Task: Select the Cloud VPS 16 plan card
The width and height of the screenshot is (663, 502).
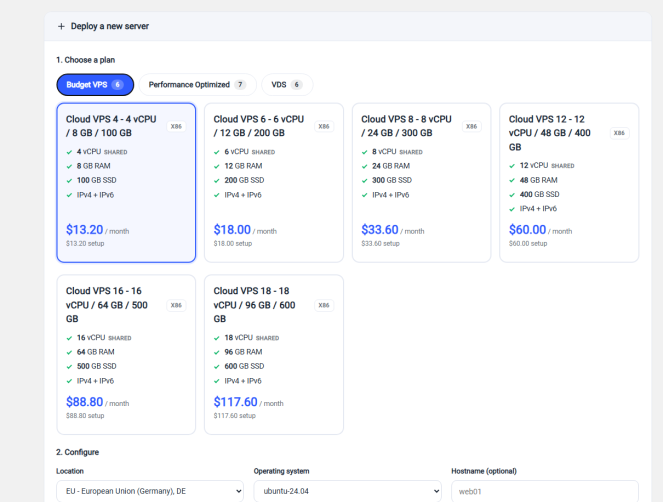Action: [126, 355]
